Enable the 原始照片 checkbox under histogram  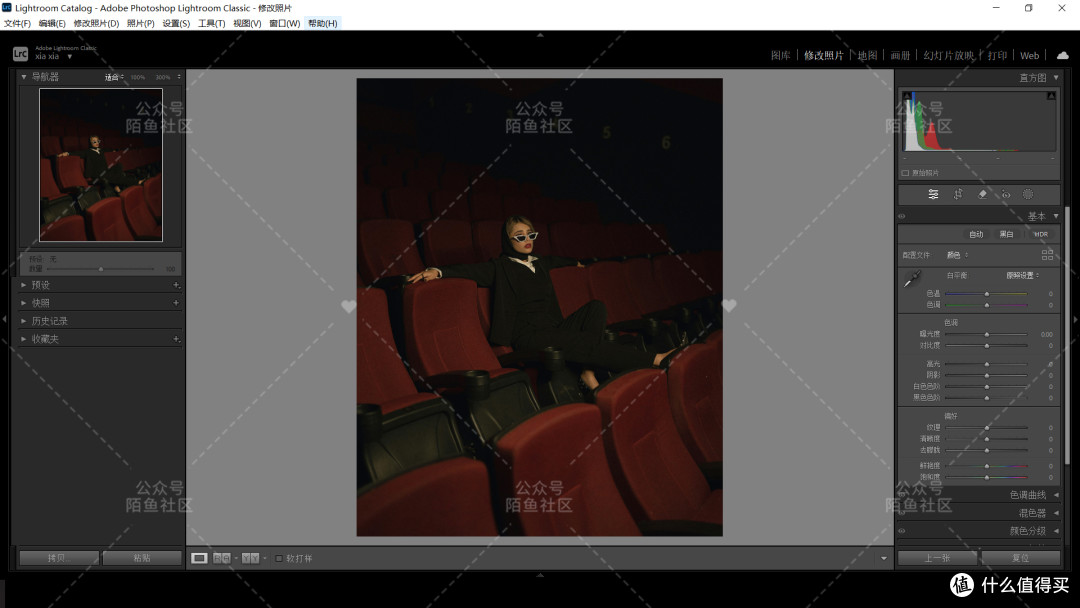tap(905, 173)
